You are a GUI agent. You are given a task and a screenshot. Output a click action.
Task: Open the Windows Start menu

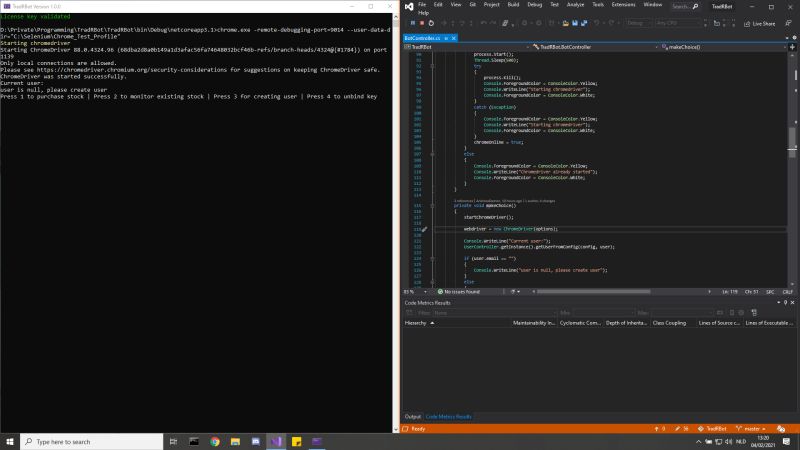[x=10, y=442]
